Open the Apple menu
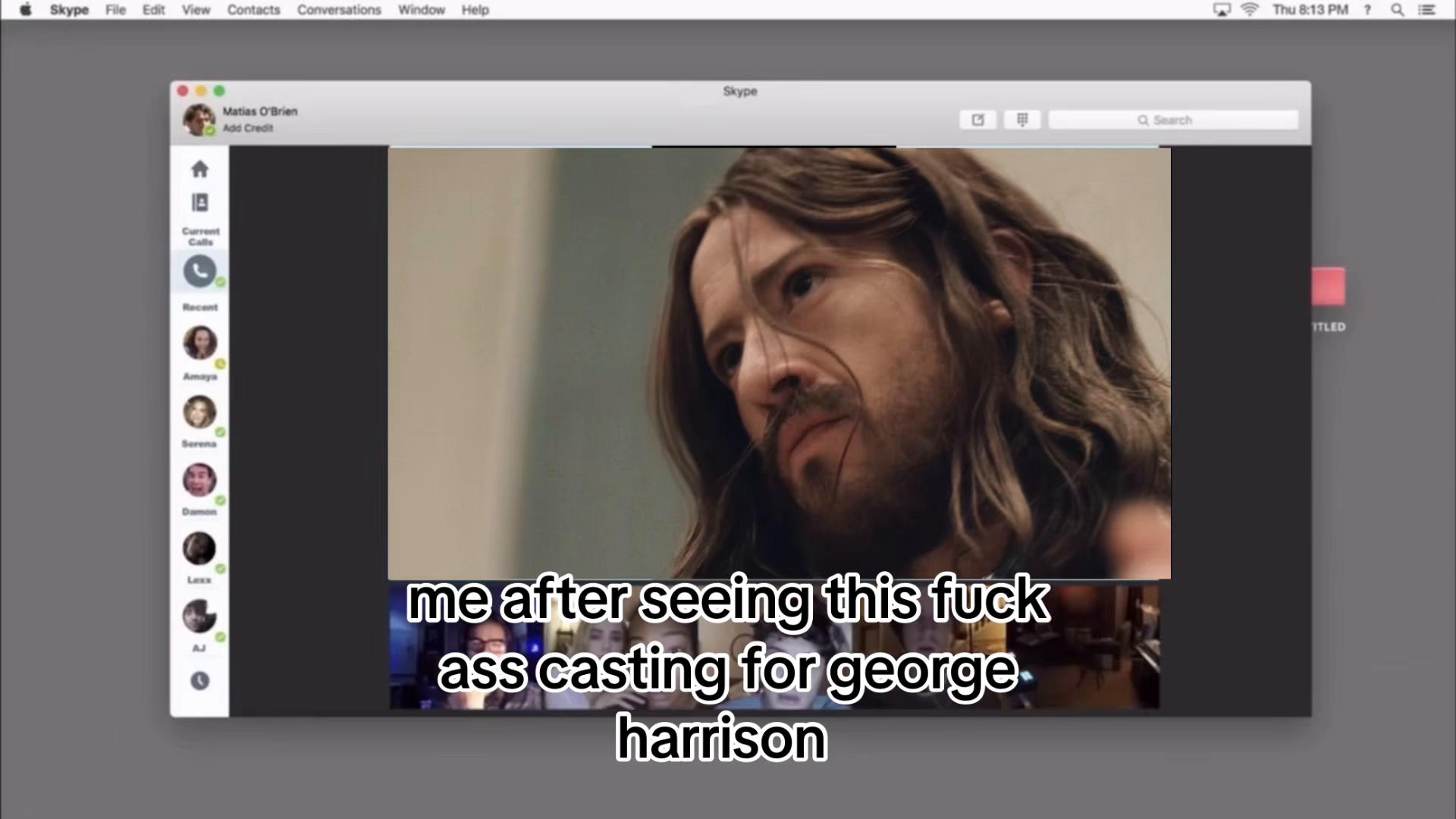Screen dimensions: 1456x819 (26, 10)
